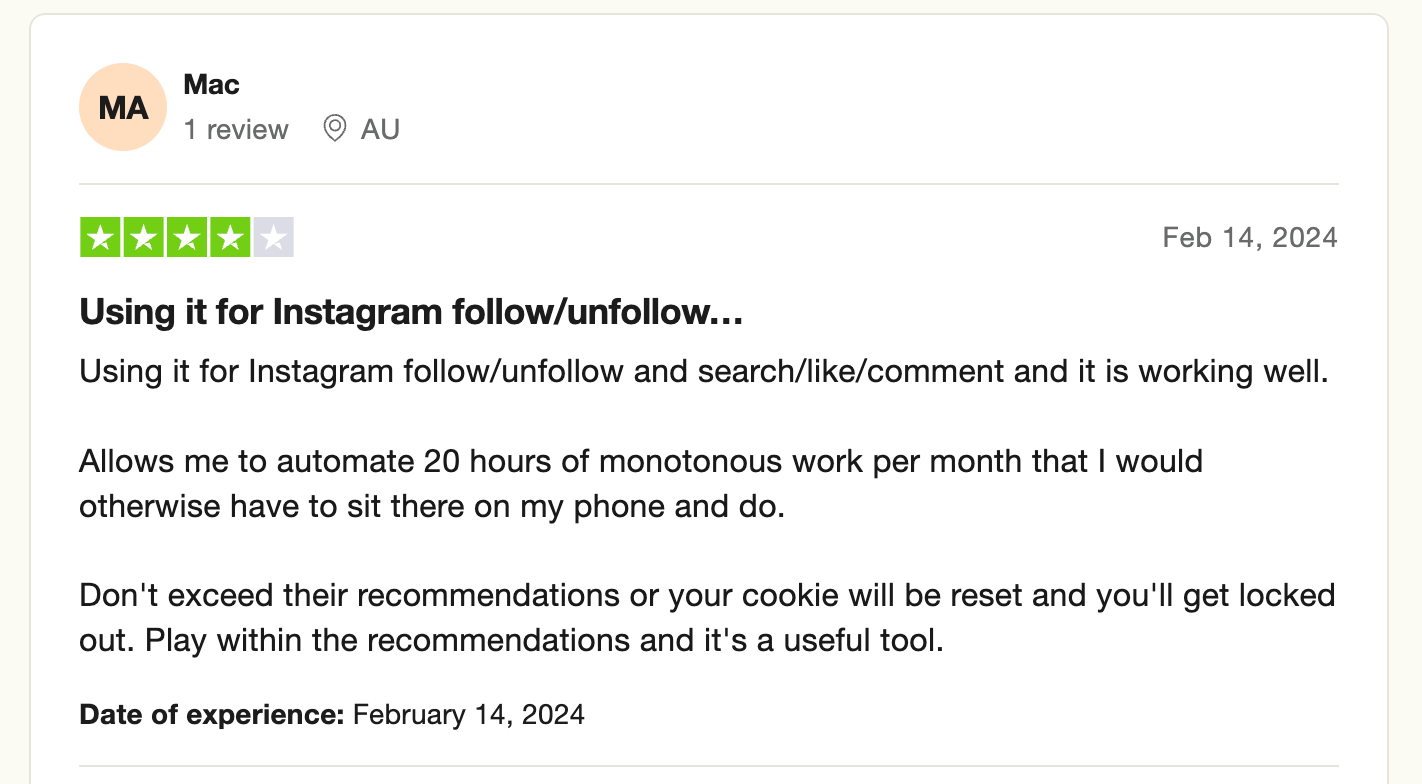Click the line ending "it's a useful tool."
This screenshot has width=1422, height=784.
point(512,640)
